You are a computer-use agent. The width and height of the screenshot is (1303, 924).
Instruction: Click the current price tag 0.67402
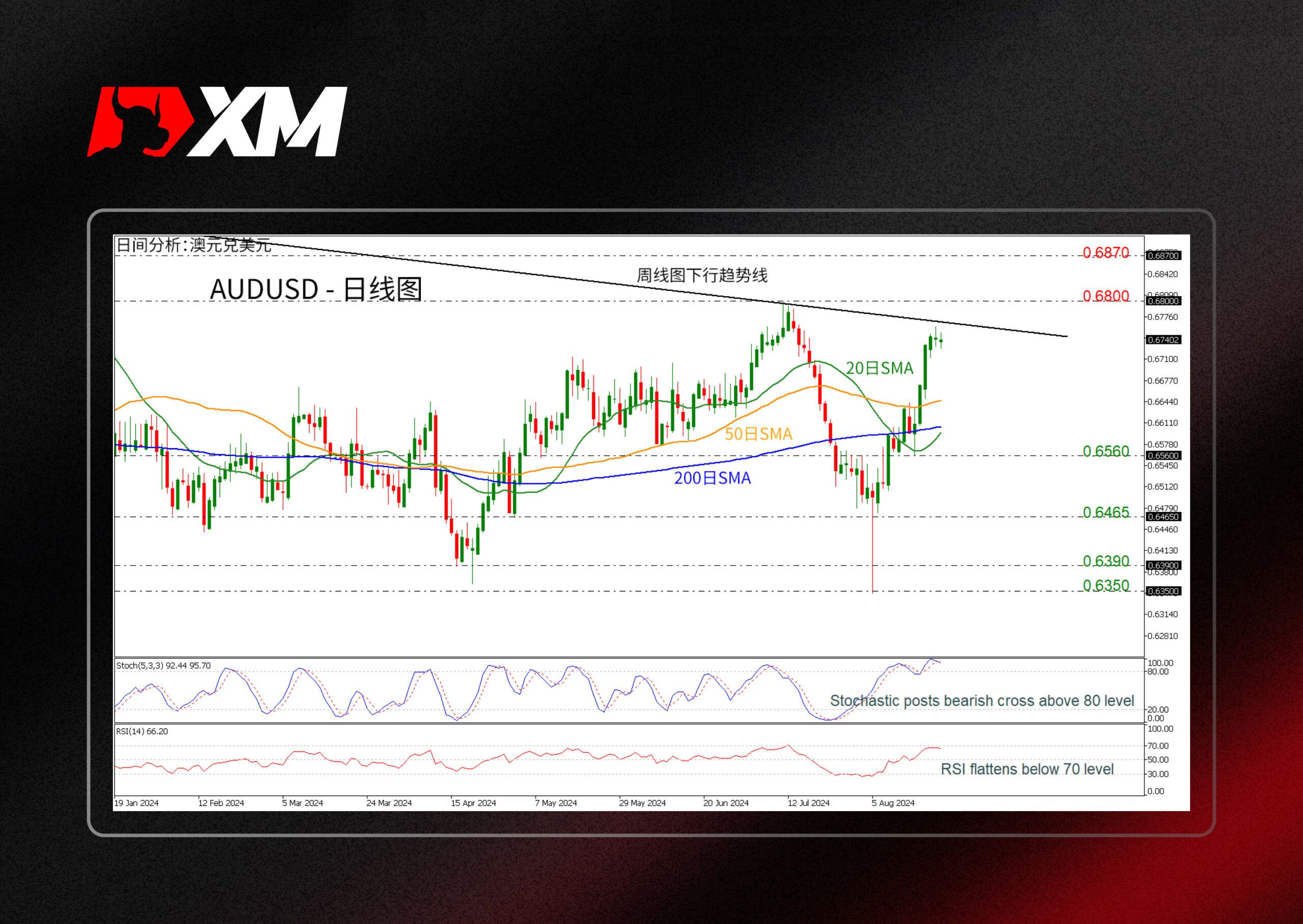[1163, 340]
